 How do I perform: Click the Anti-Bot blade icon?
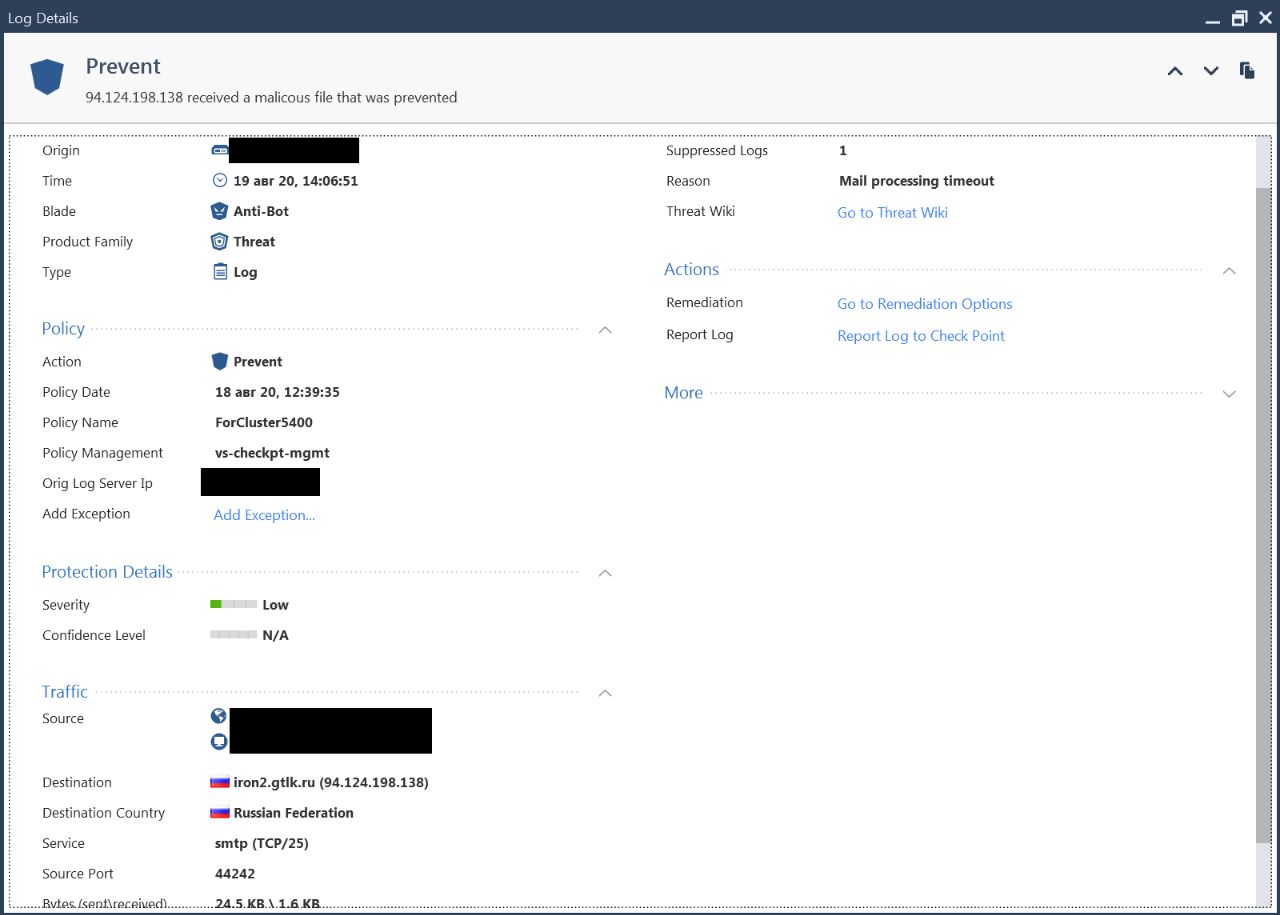pos(220,211)
